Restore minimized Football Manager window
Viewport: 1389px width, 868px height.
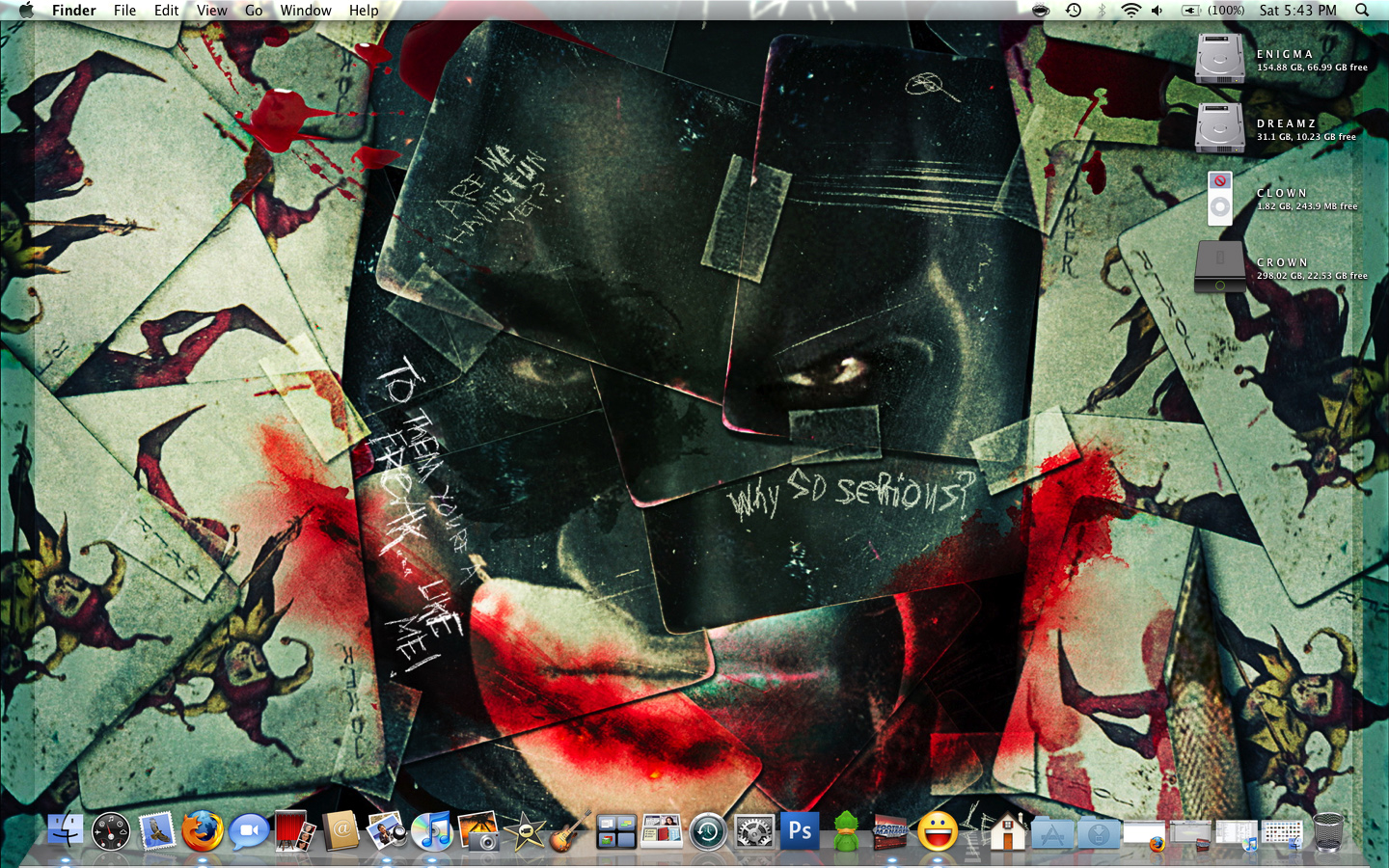click(x=1190, y=835)
